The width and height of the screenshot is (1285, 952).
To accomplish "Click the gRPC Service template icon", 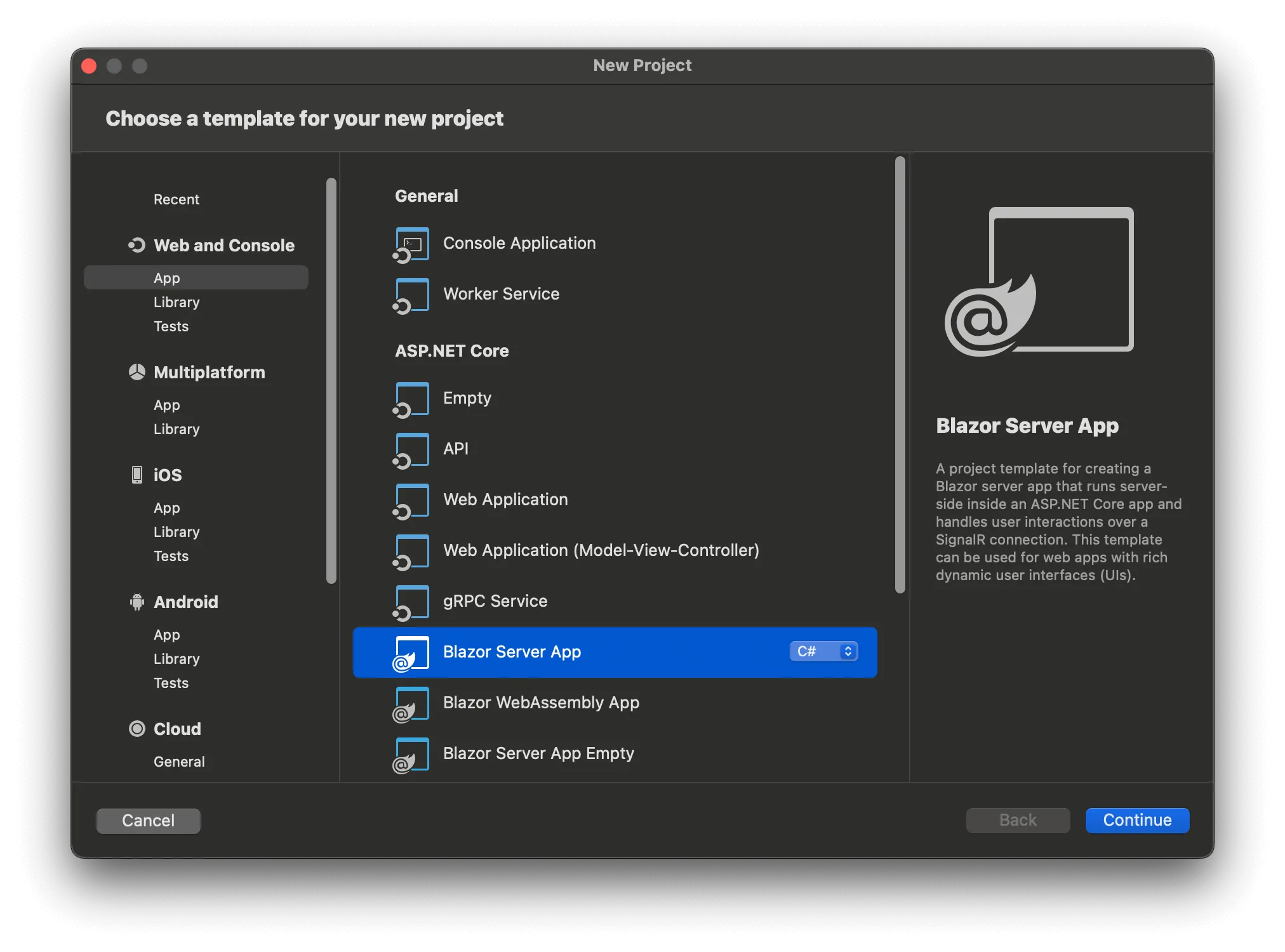I will tap(411, 602).
